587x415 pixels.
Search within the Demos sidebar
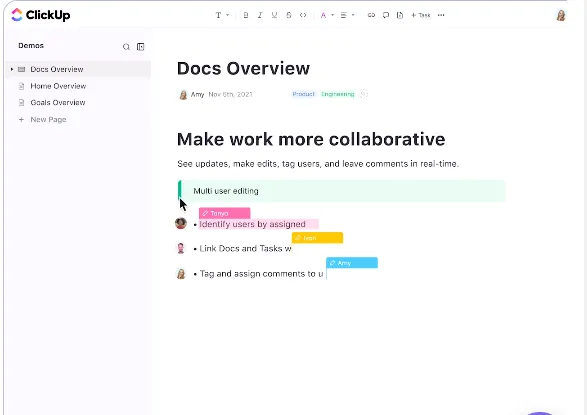(126, 47)
